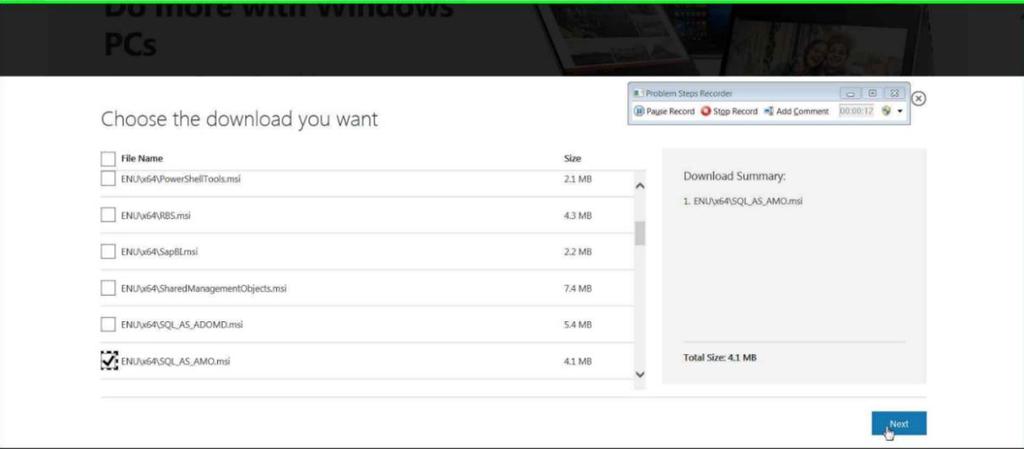The width and height of the screenshot is (1024, 449).
Task: Close the download dialog with the X
Action: tap(918, 99)
